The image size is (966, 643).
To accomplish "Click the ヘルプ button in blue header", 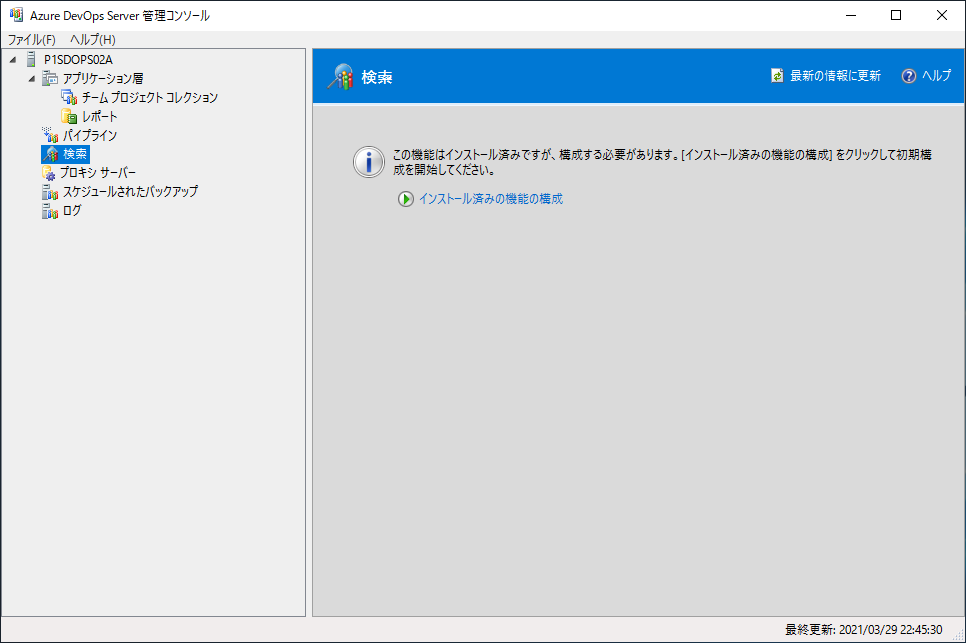I will point(927,76).
